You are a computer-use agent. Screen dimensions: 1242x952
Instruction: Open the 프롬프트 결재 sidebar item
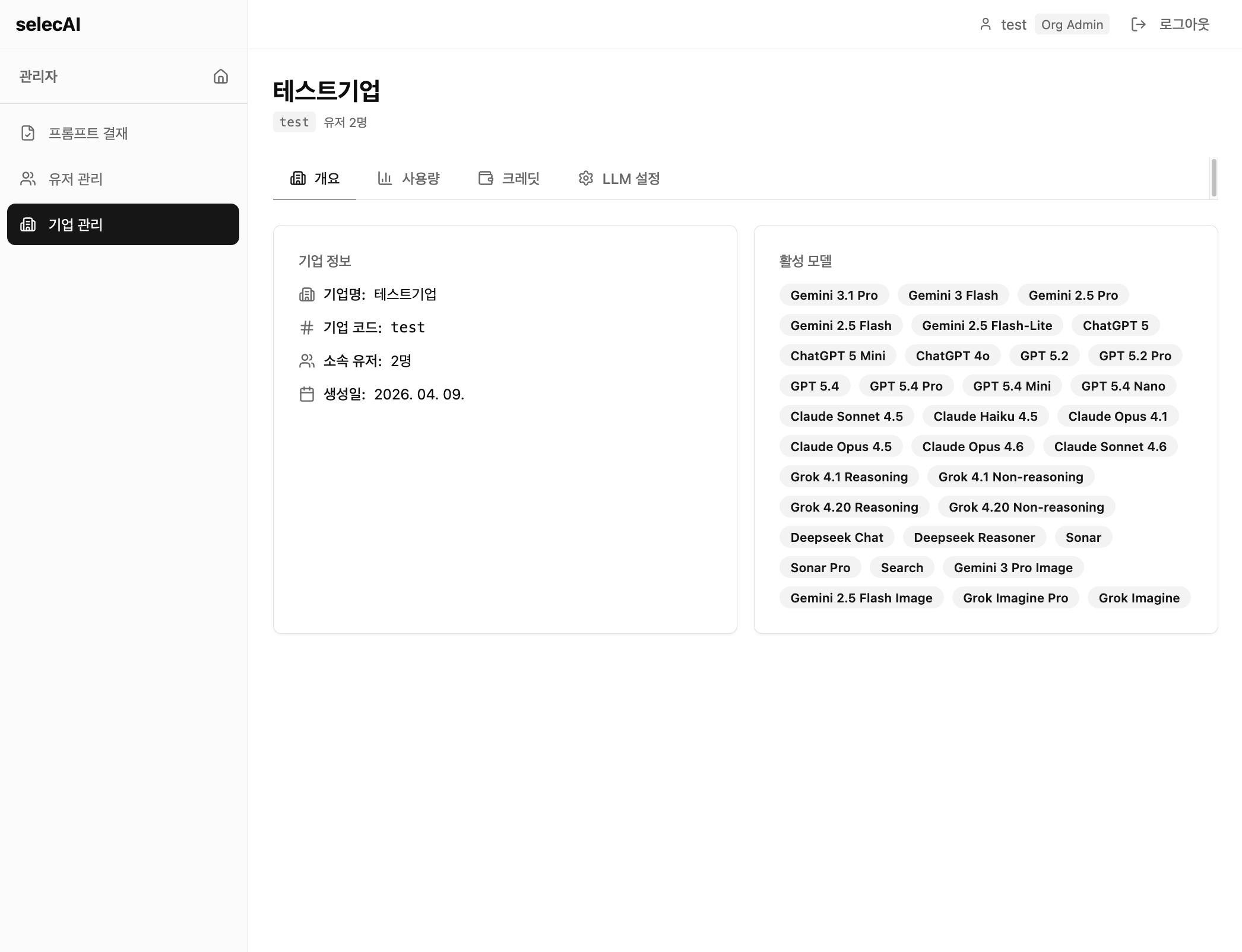click(123, 133)
